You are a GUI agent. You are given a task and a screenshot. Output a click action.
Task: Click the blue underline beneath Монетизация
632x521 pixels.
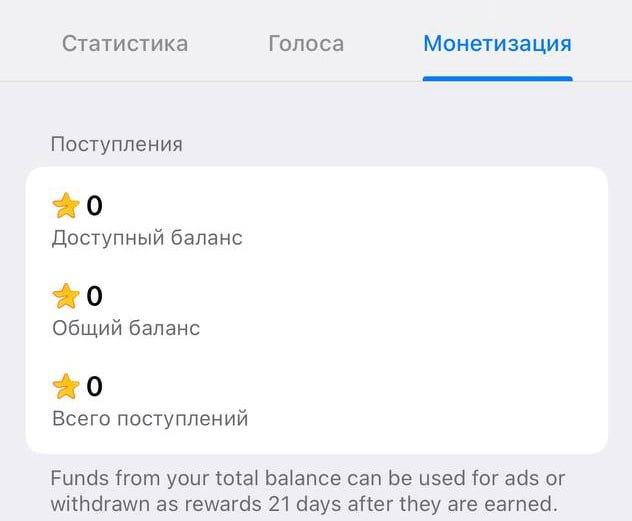(x=497, y=78)
